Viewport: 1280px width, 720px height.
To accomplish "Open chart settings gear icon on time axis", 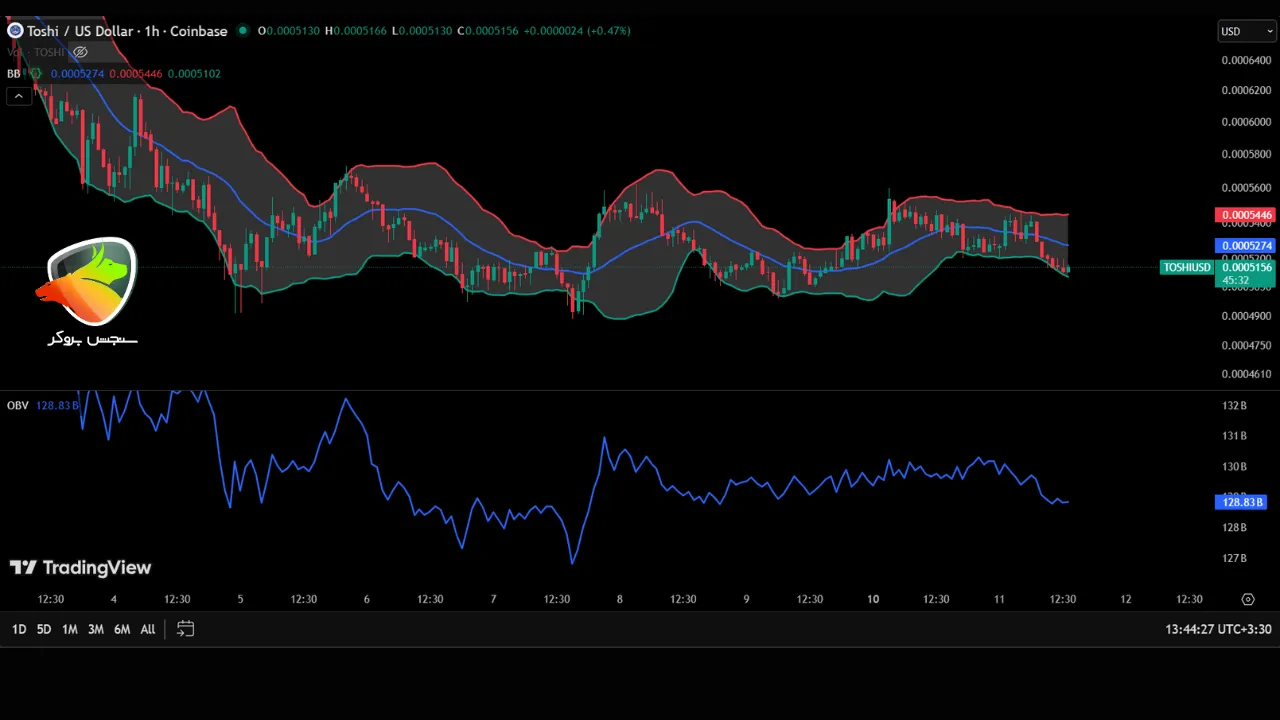I will click(1248, 600).
